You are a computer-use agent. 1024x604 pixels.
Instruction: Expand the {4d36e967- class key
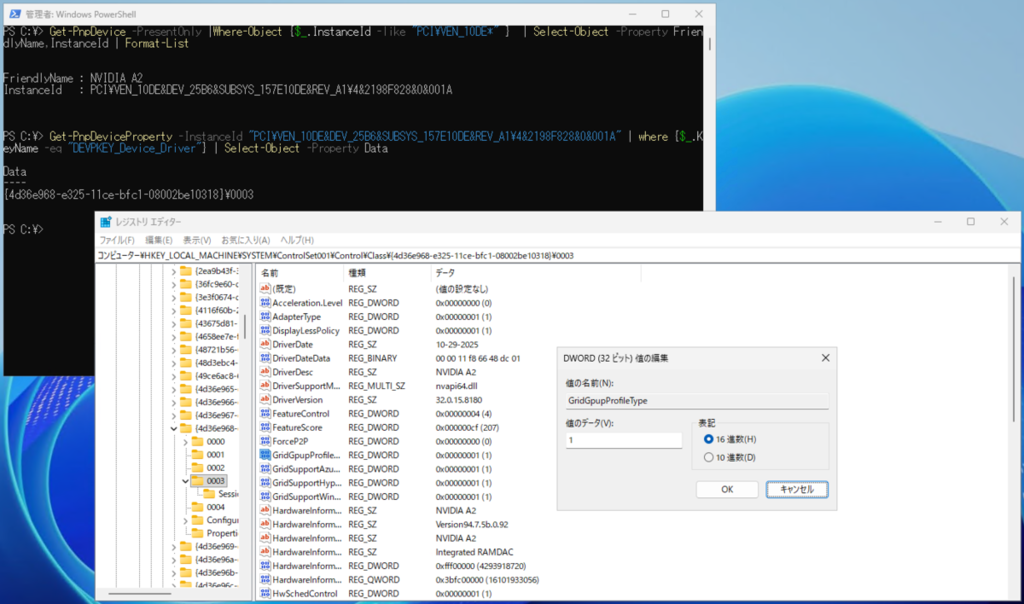pos(174,415)
